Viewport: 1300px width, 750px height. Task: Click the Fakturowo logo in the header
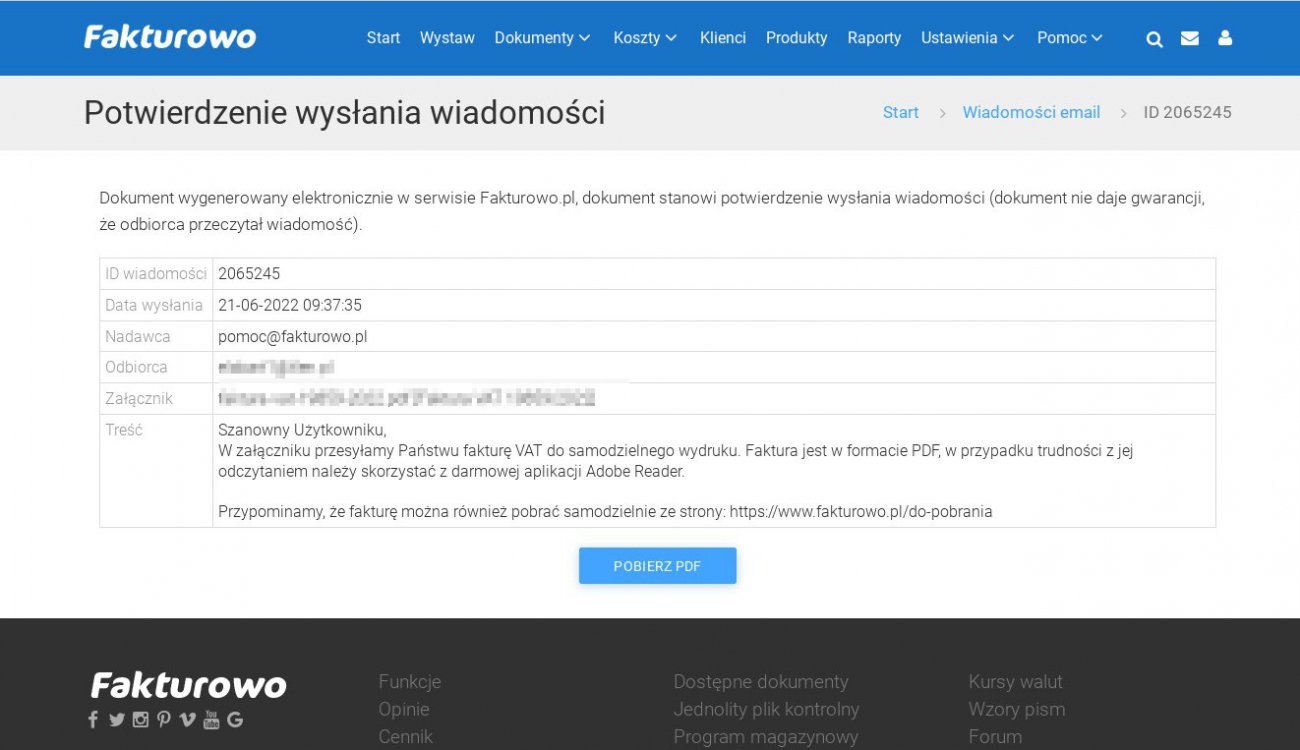click(x=170, y=38)
